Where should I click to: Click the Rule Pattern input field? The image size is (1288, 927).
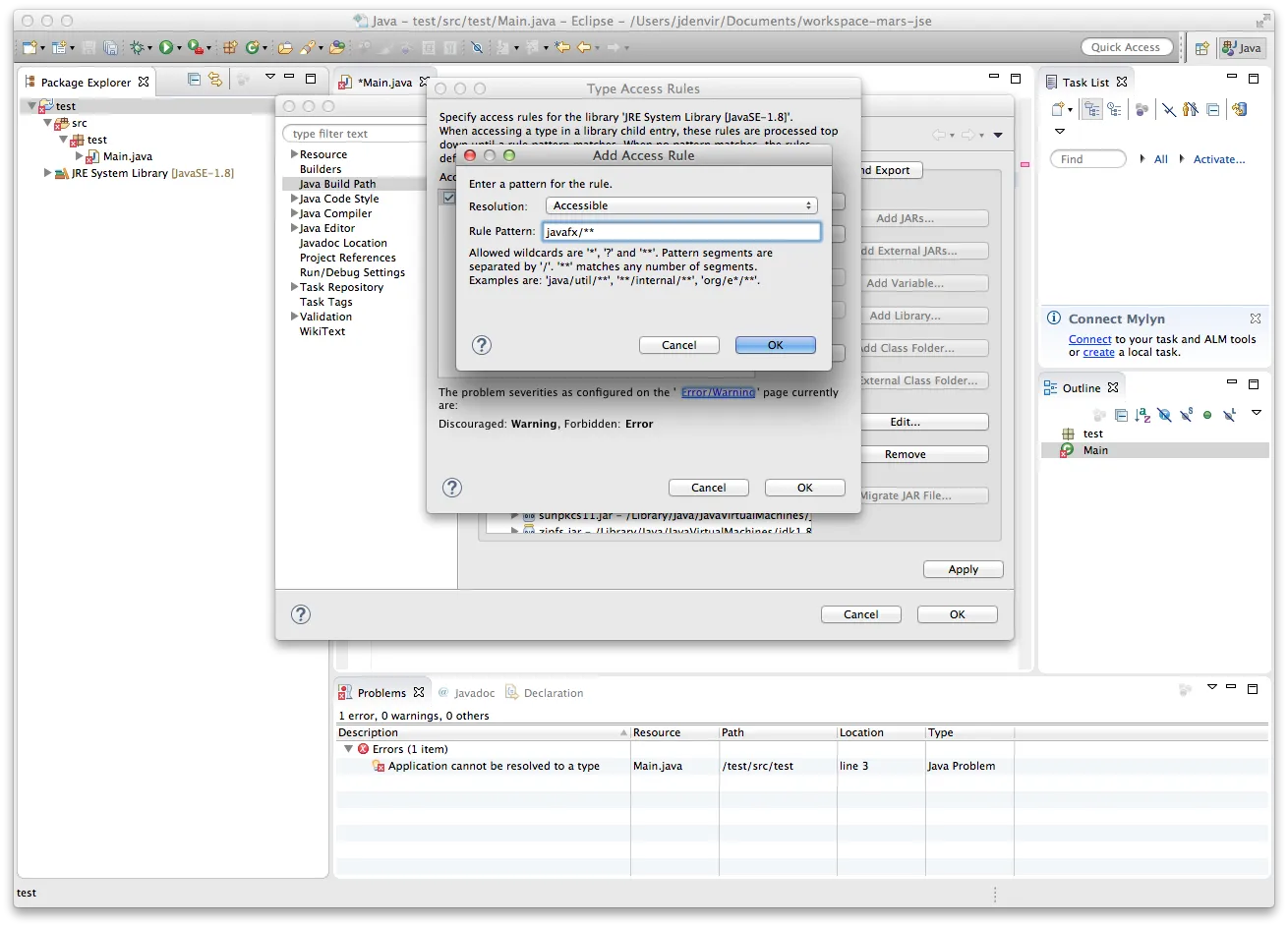click(x=681, y=232)
